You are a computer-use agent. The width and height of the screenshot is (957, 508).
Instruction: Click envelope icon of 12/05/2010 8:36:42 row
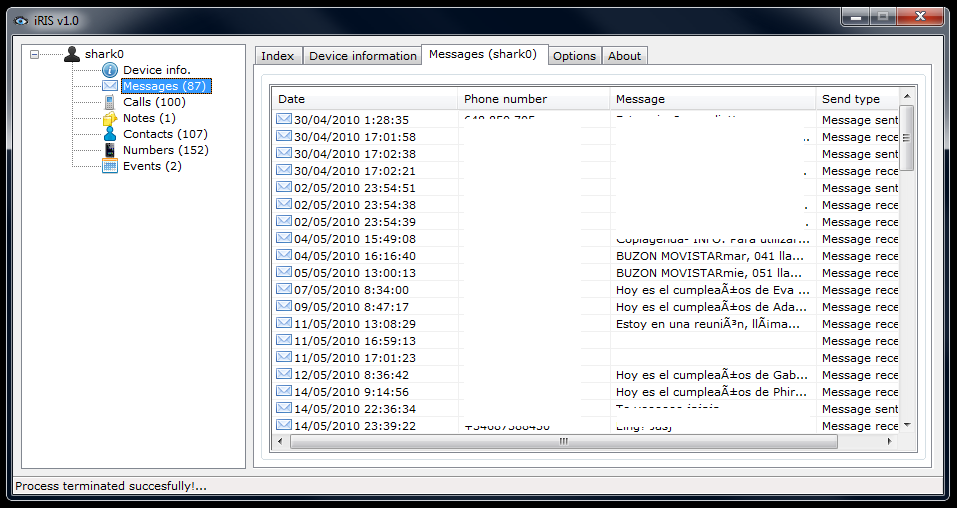click(x=284, y=374)
